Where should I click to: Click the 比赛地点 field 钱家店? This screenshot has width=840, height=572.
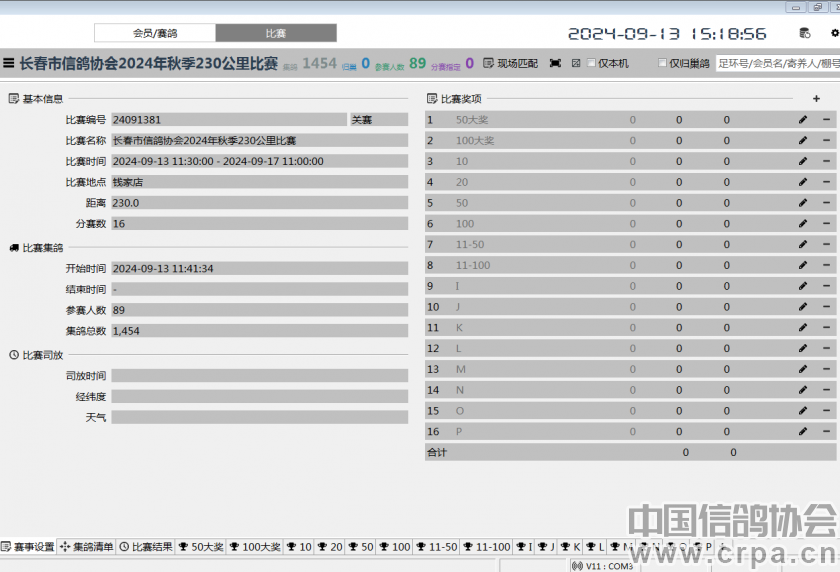260,182
